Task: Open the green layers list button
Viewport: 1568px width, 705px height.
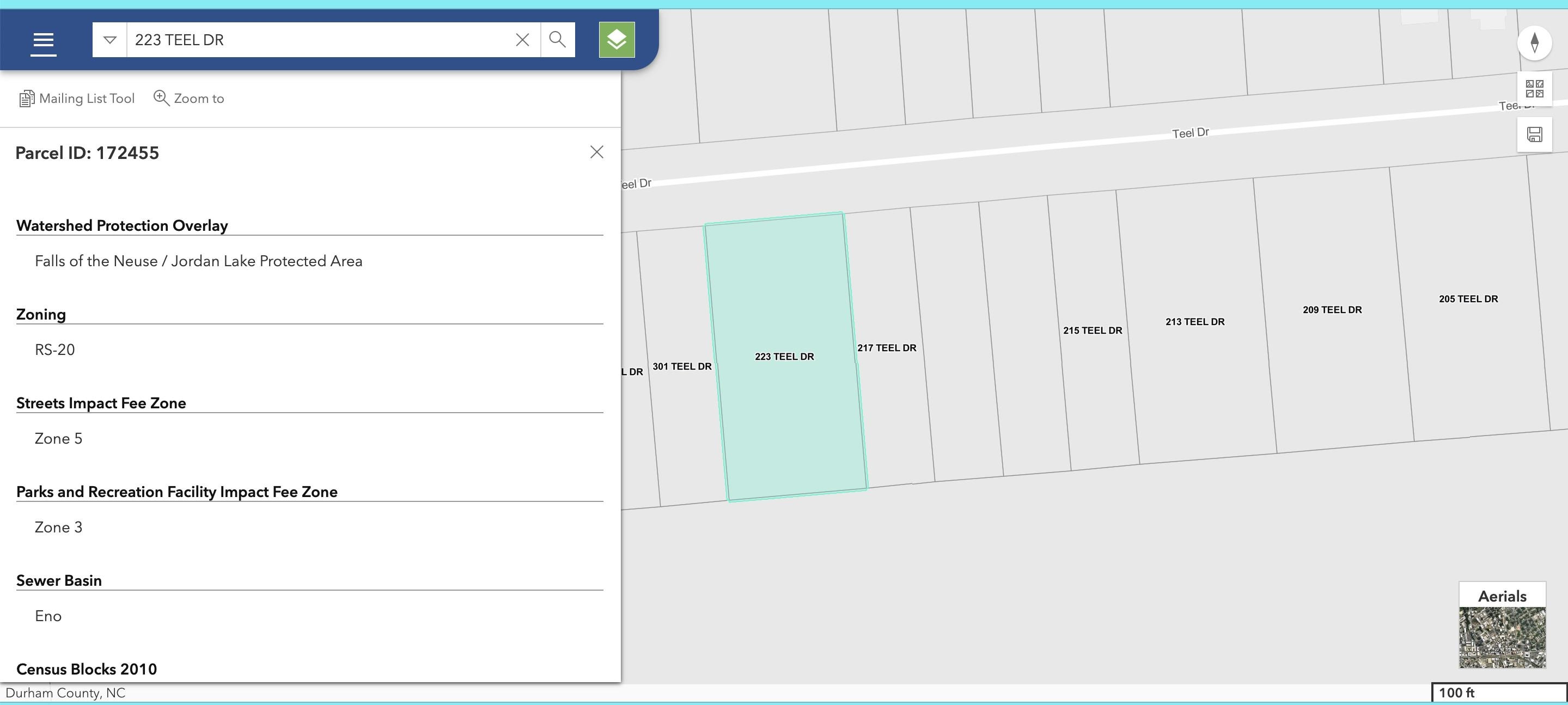Action: pyautogui.click(x=616, y=40)
